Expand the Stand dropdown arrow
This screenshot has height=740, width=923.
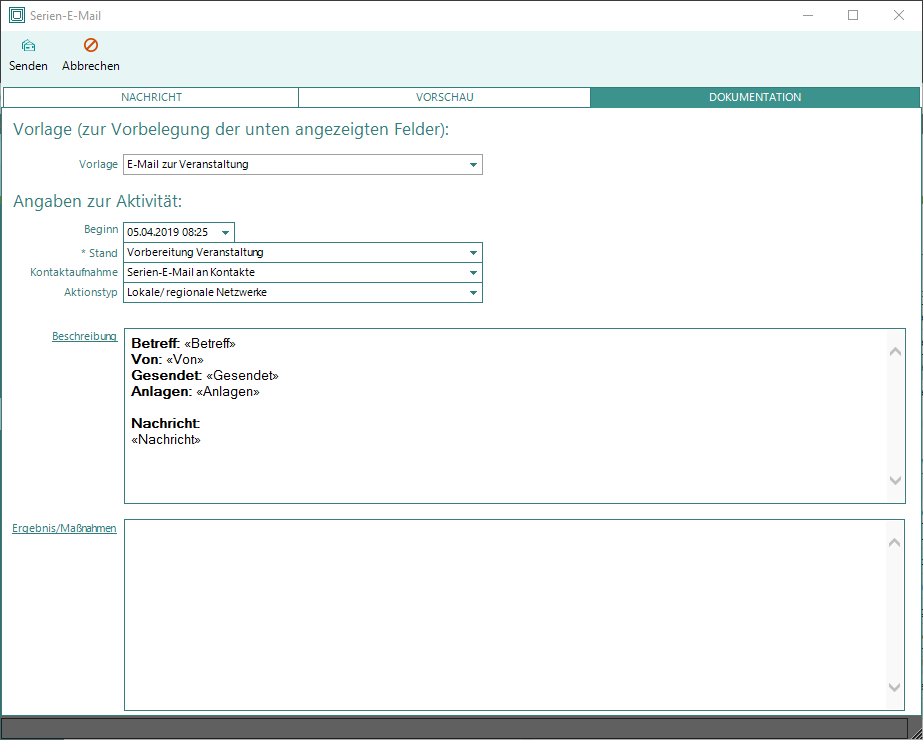(x=473, y=253)
